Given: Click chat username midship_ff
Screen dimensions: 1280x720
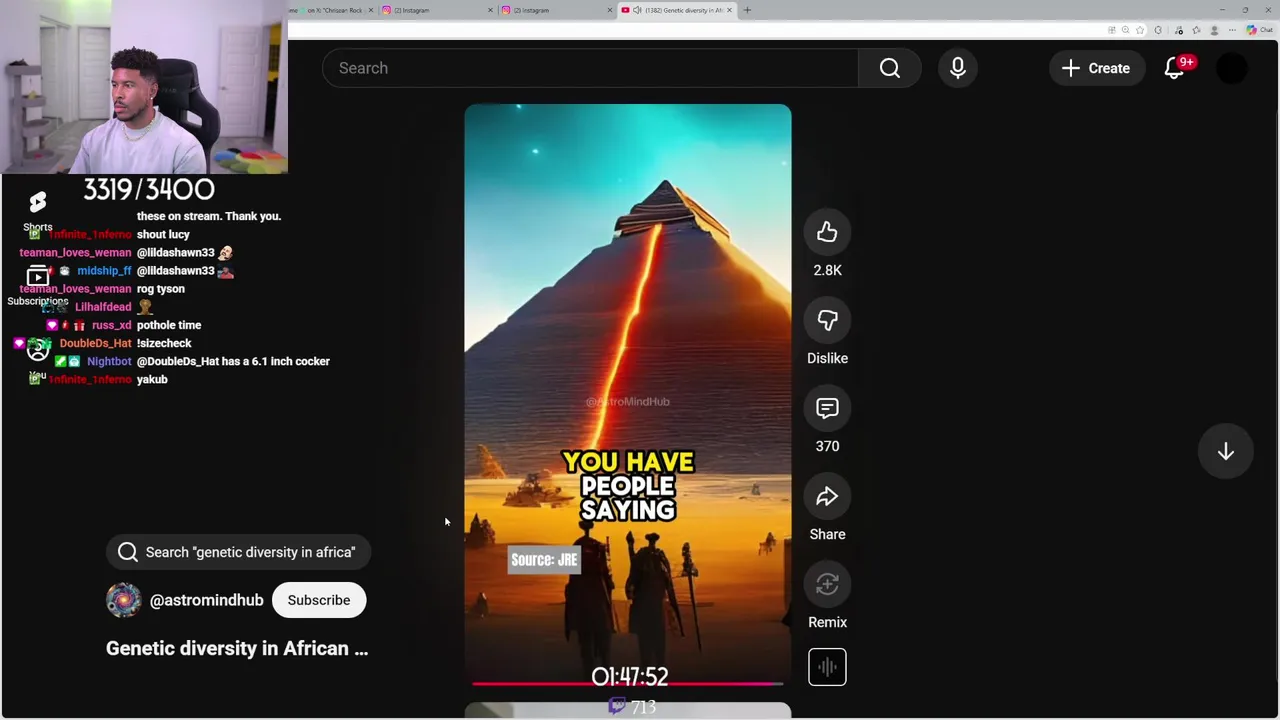Looking at the screenshot, I should click(104, 271).
